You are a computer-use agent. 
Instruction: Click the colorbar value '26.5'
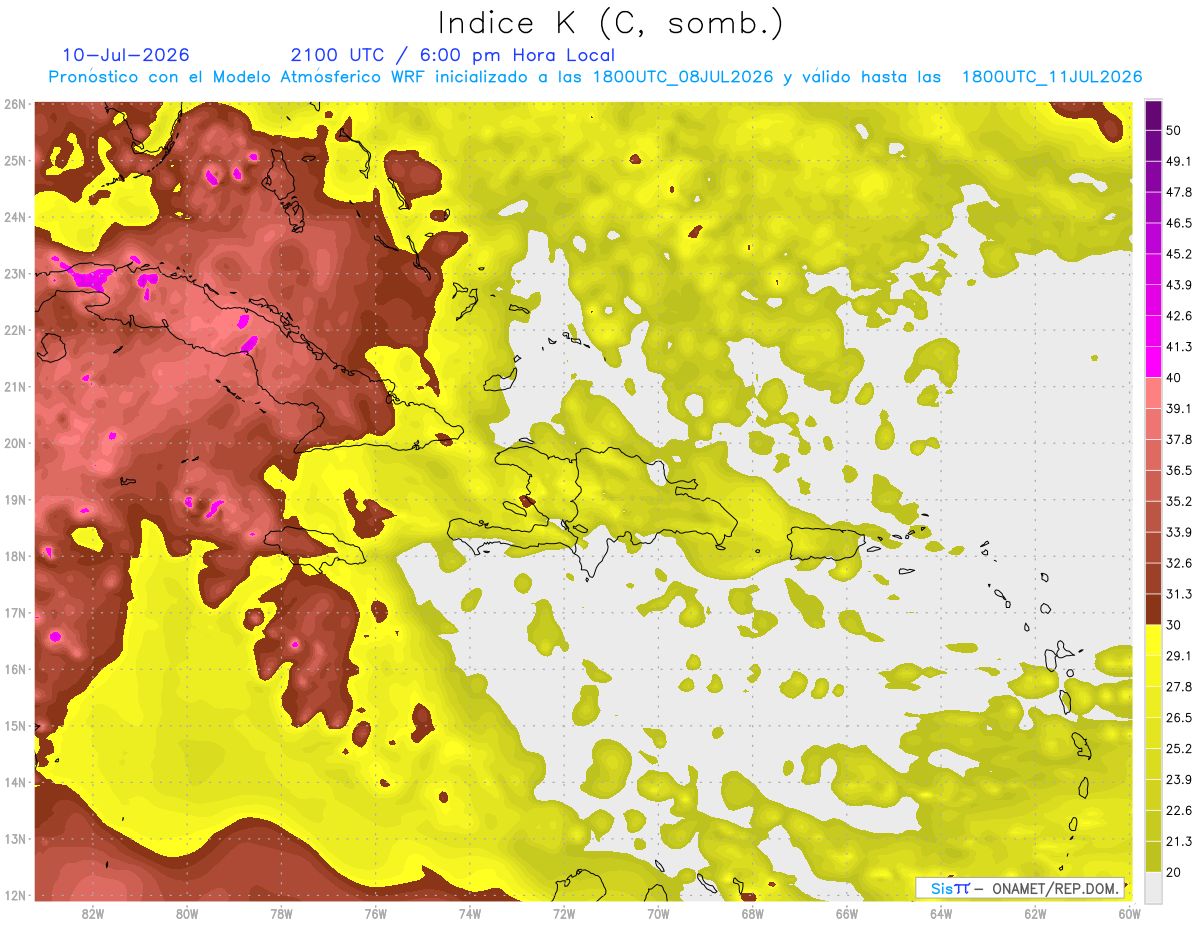point(1179,718)
